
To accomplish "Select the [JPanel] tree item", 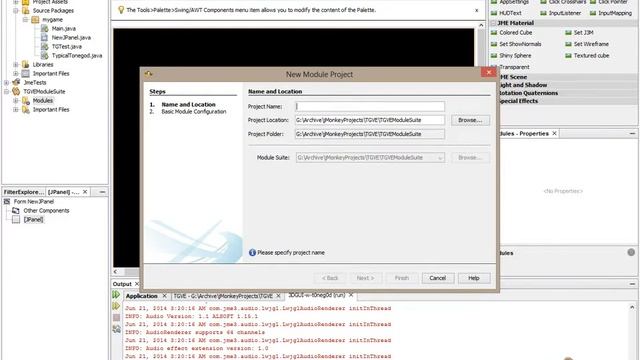I will pyautogui.click(x=33, y=220).
